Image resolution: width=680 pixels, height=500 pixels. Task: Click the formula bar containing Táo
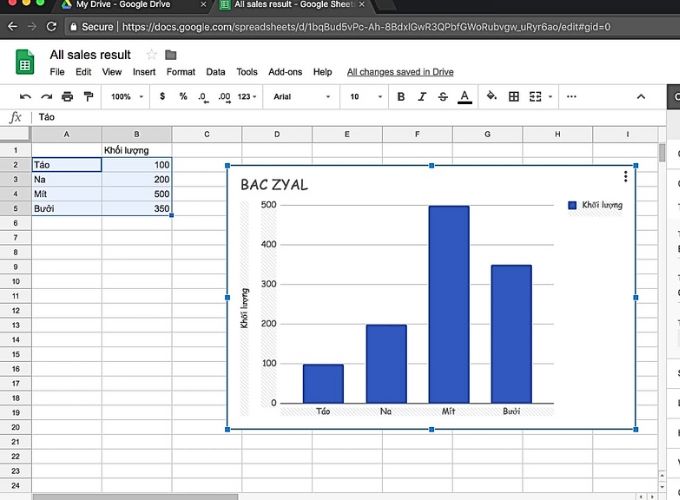(347, 117)
